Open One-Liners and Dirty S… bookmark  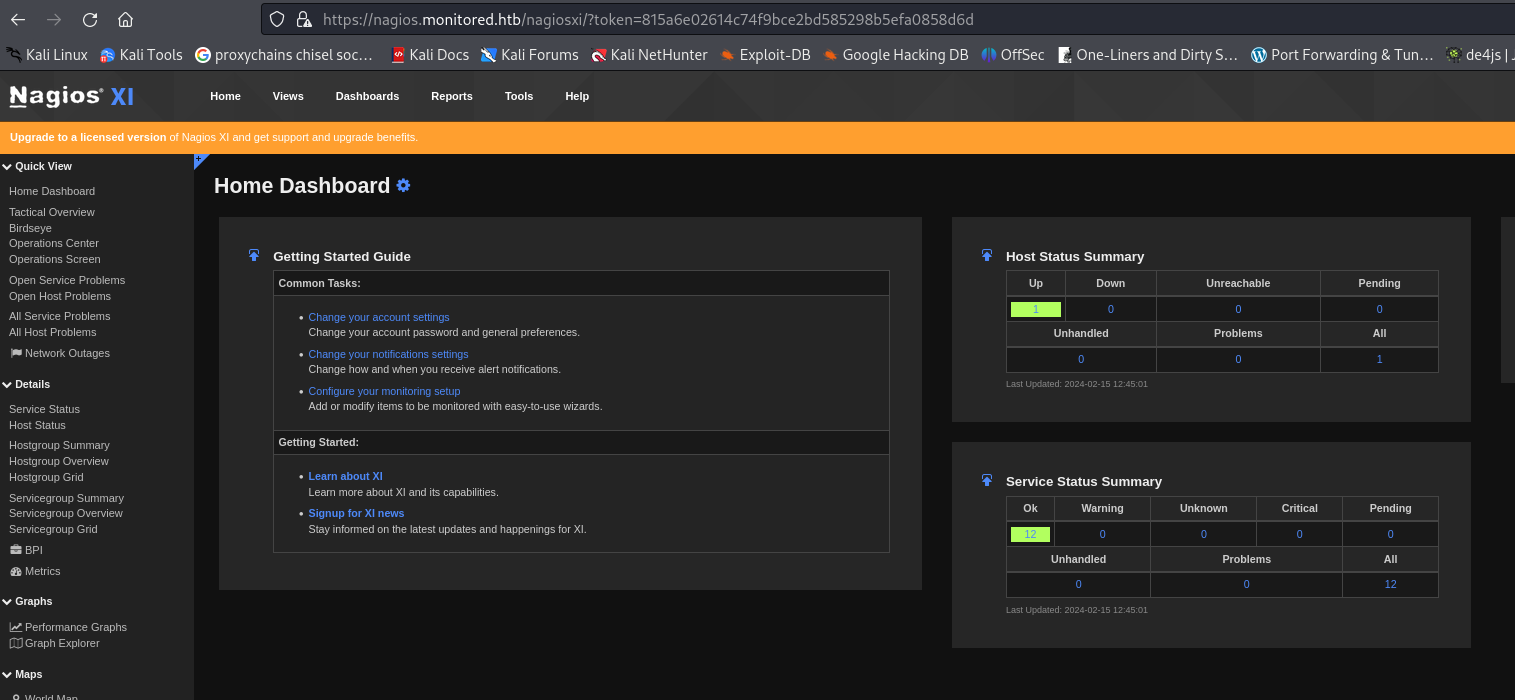coord(1148,55)
